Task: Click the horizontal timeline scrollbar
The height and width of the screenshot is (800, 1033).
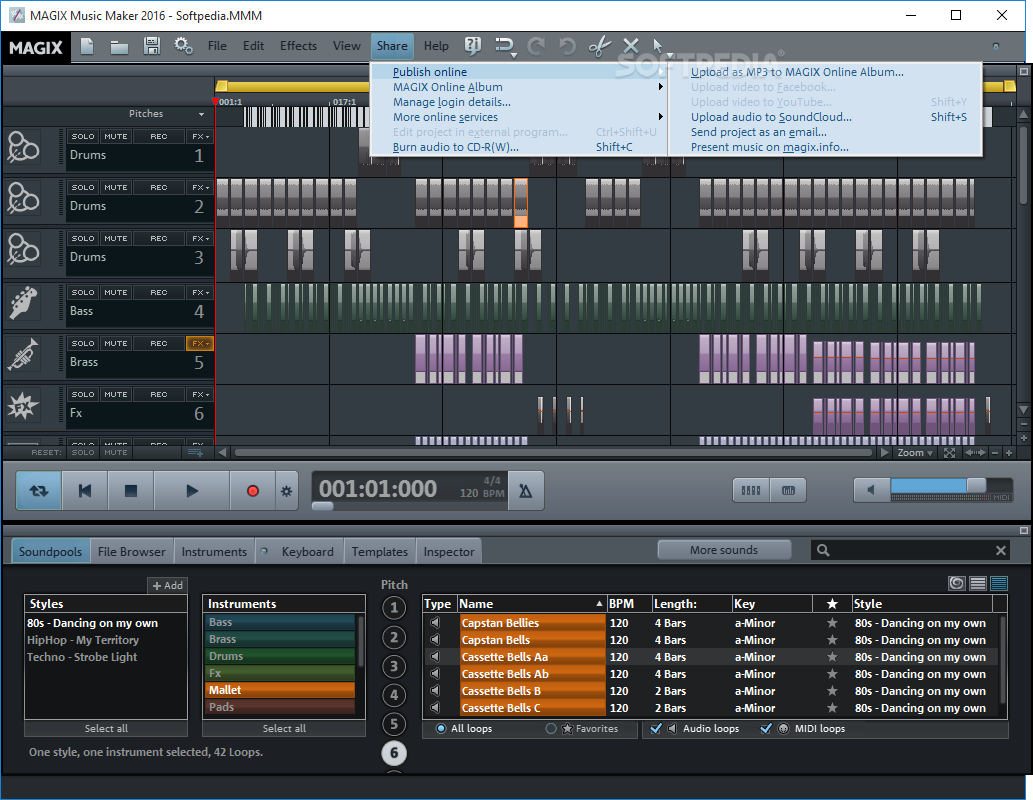Action: 553,453
